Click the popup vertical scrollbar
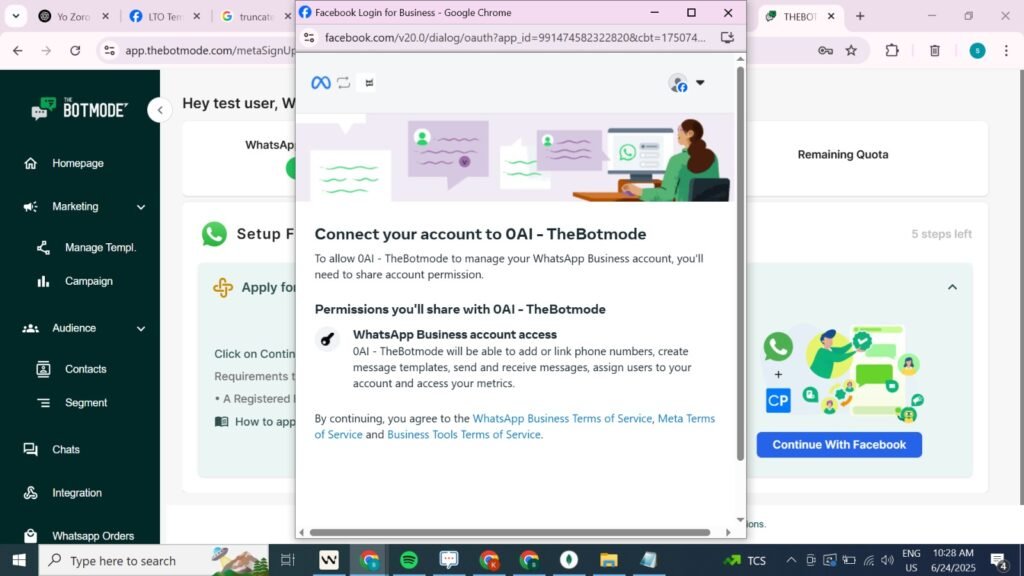This screenshot has width=1024, height=576. 740,263
